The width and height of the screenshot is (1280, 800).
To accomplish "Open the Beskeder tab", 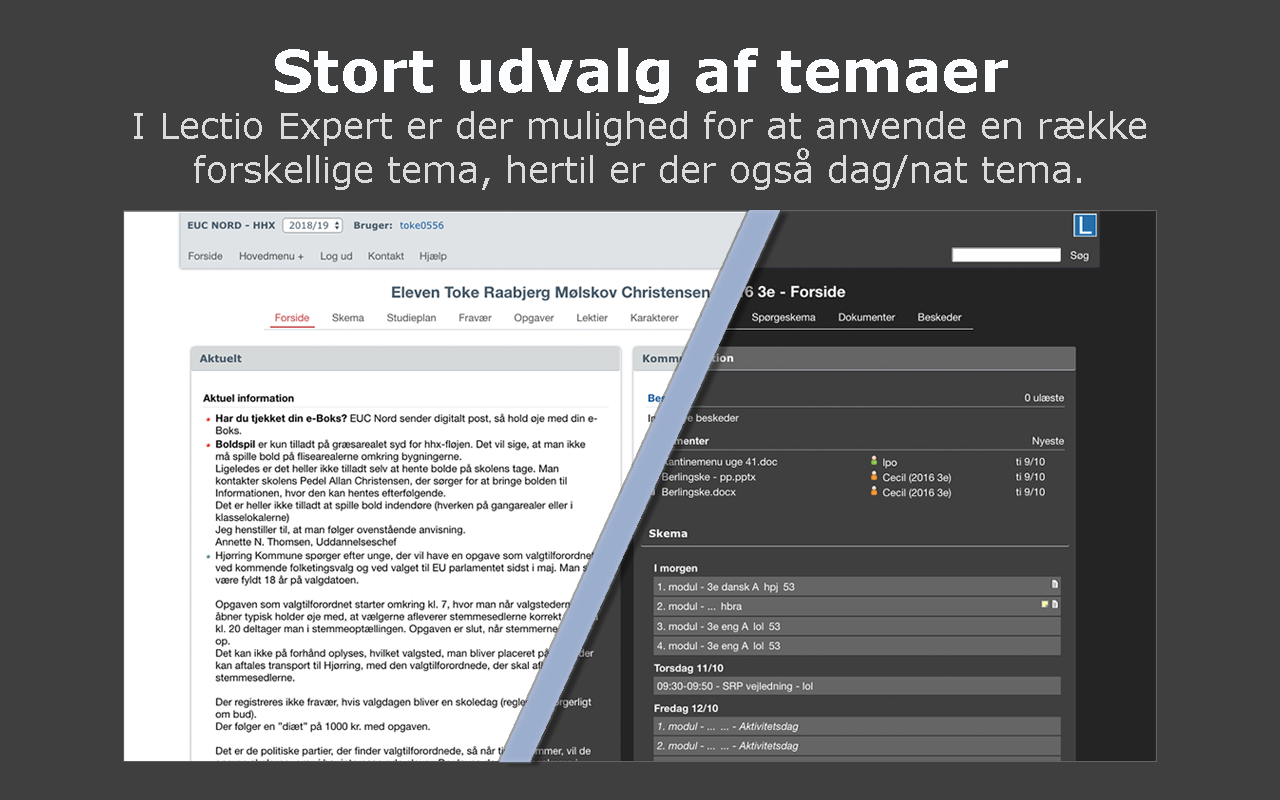I will pos(939,318).
